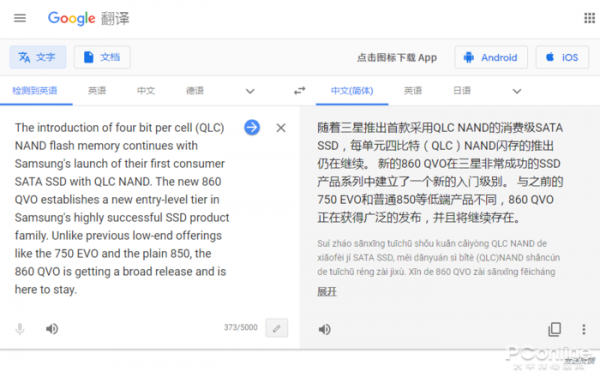Select 中文(简体) target tab

pos(352,91)
